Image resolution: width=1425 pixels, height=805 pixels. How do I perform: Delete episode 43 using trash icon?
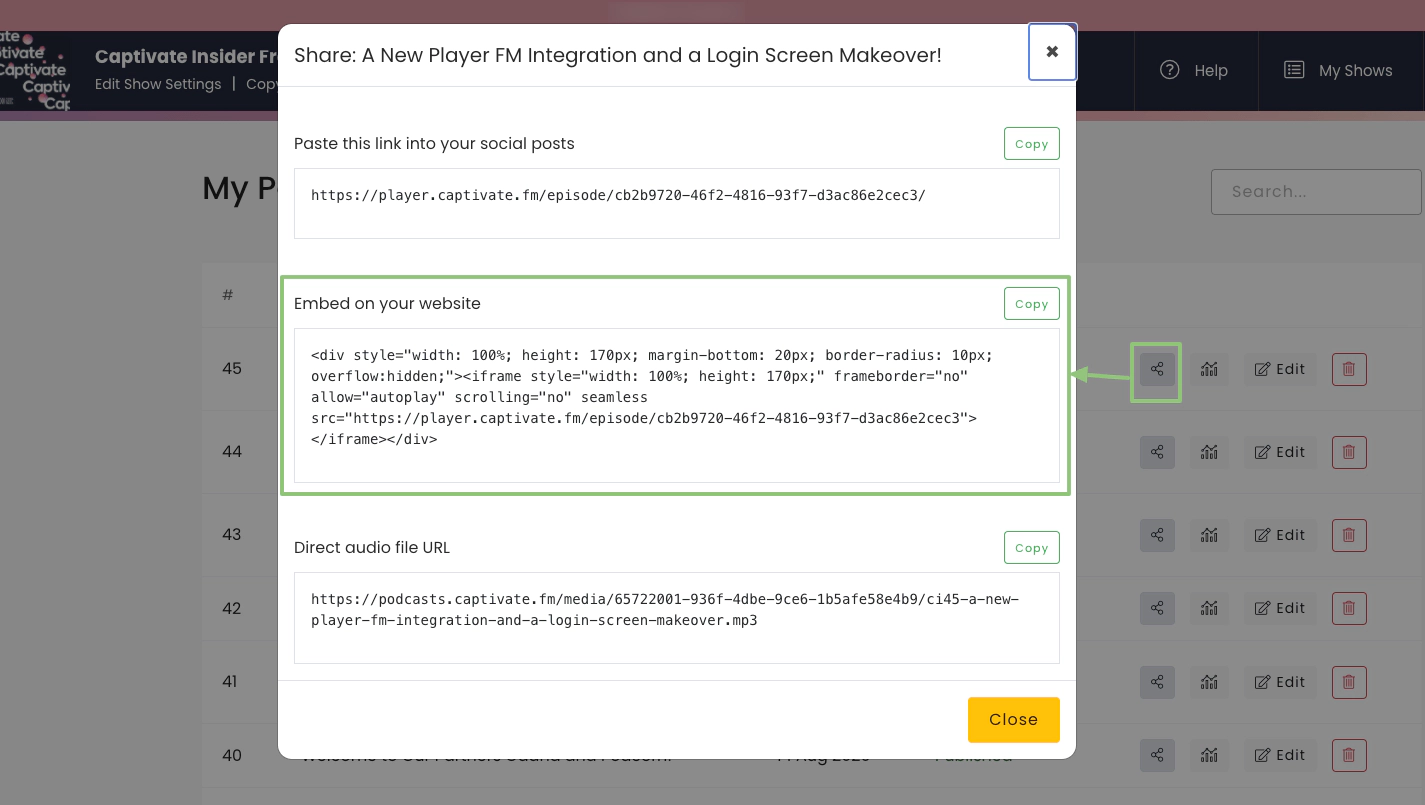pyautogui.click(x=1348, y=535)
